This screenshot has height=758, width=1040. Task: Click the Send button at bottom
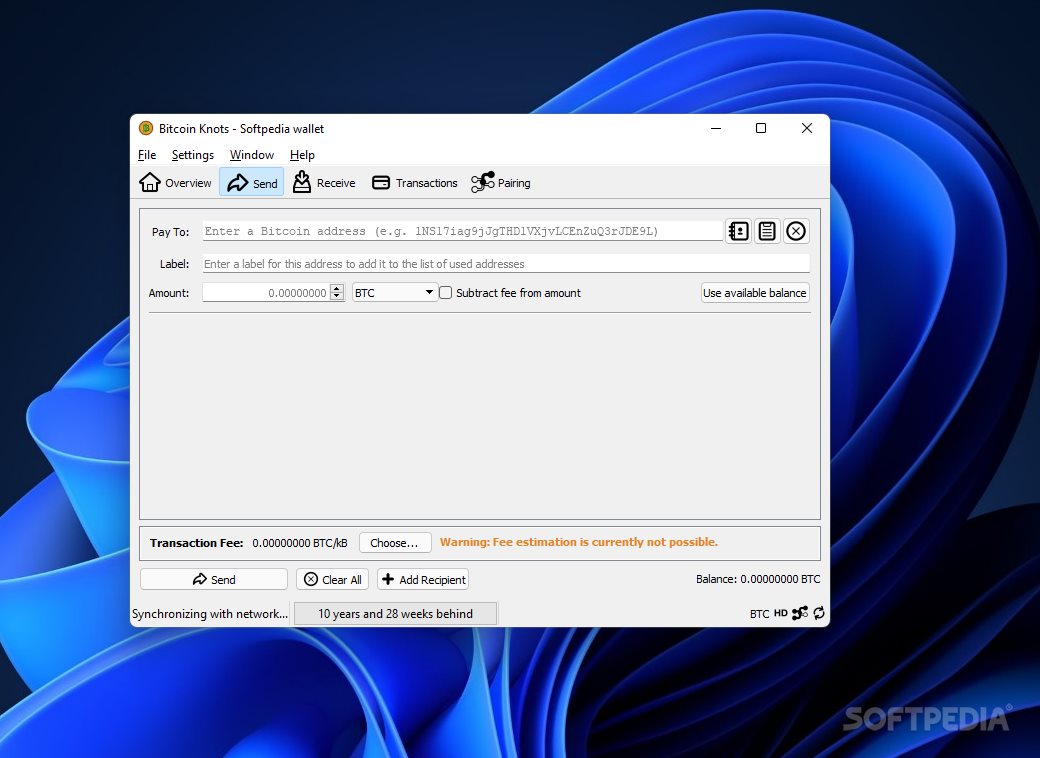point(214,579)
